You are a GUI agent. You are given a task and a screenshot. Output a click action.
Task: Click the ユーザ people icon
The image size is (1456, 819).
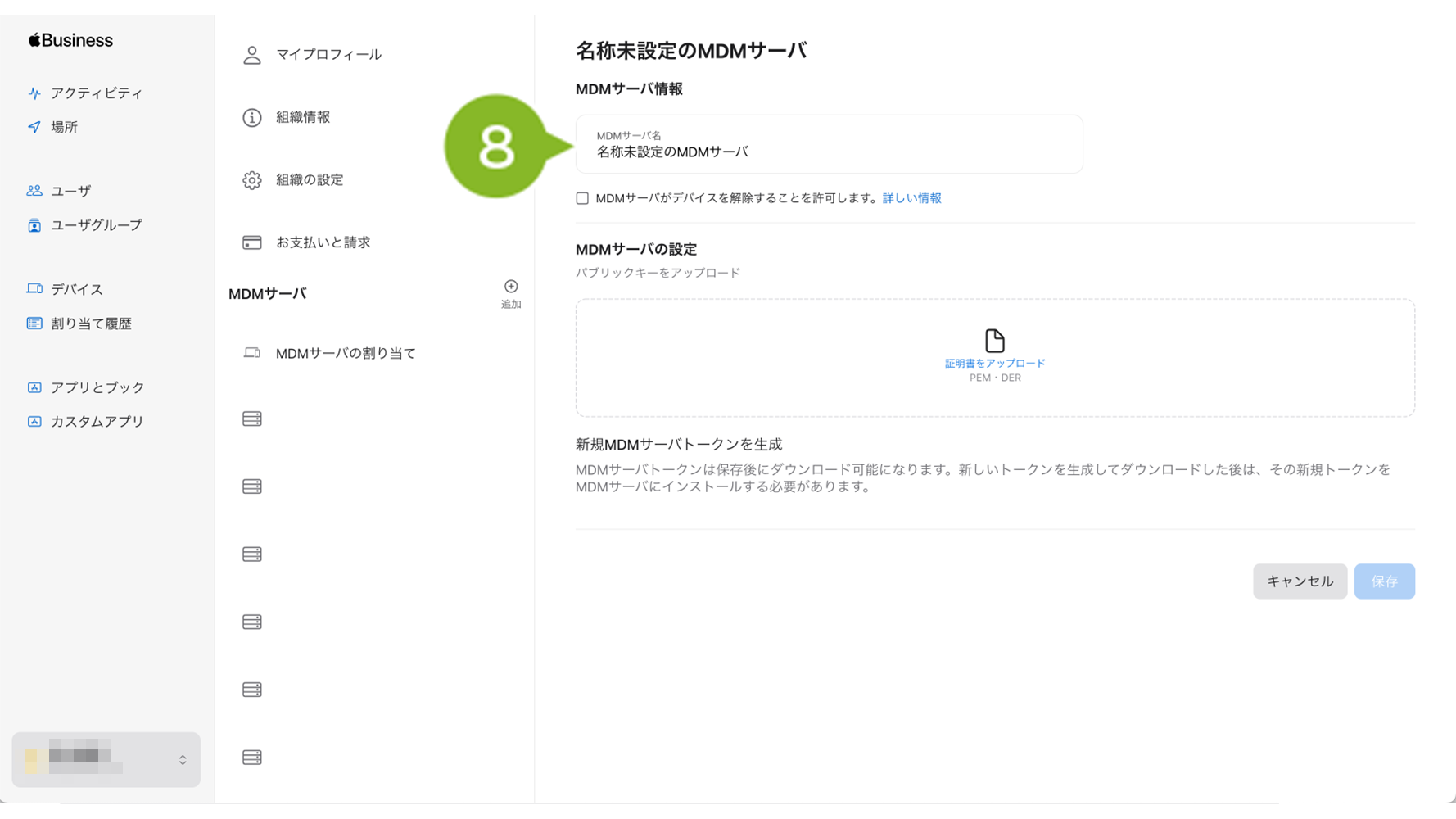click(34, 191)
